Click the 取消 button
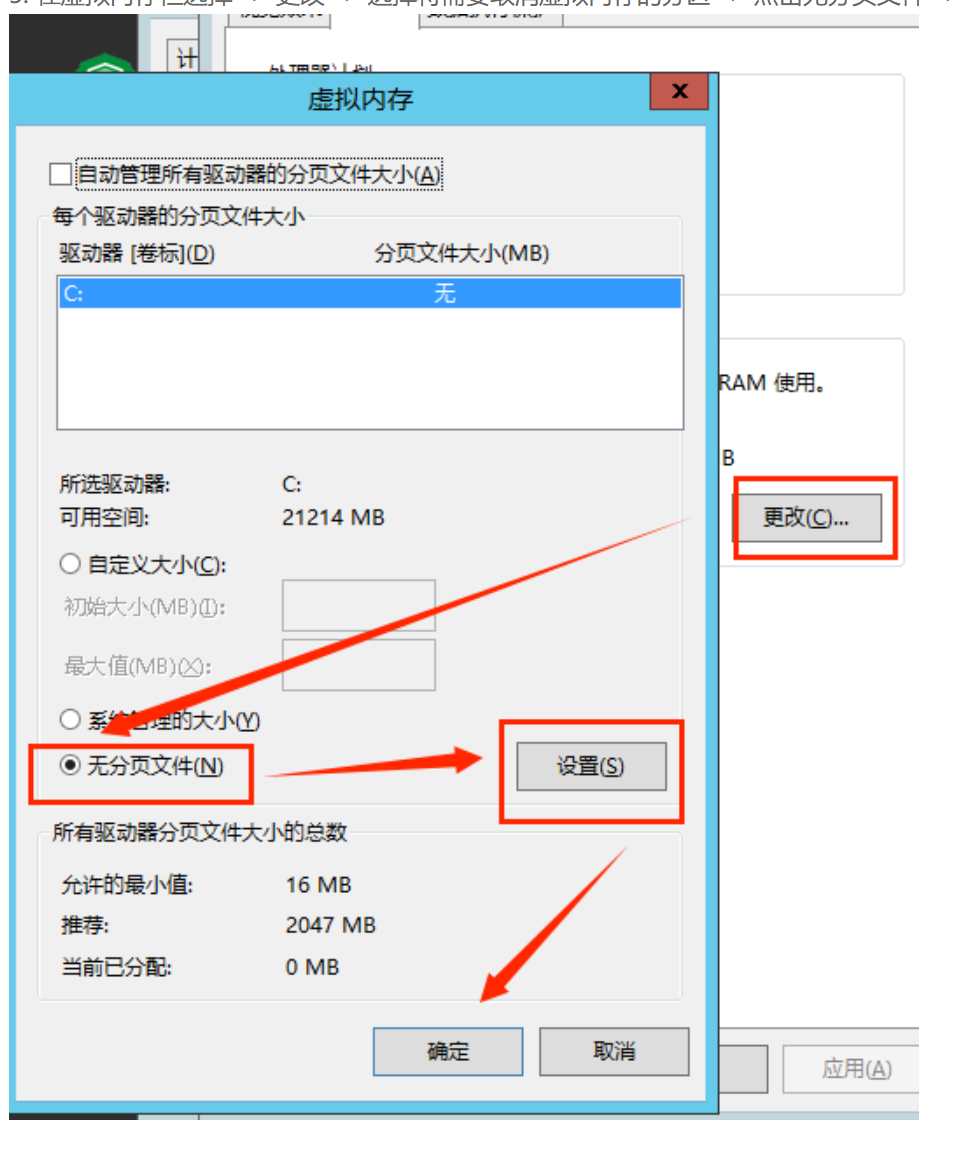The width and height of the screenshot is (959, 1160). (x=614, y=1051)
